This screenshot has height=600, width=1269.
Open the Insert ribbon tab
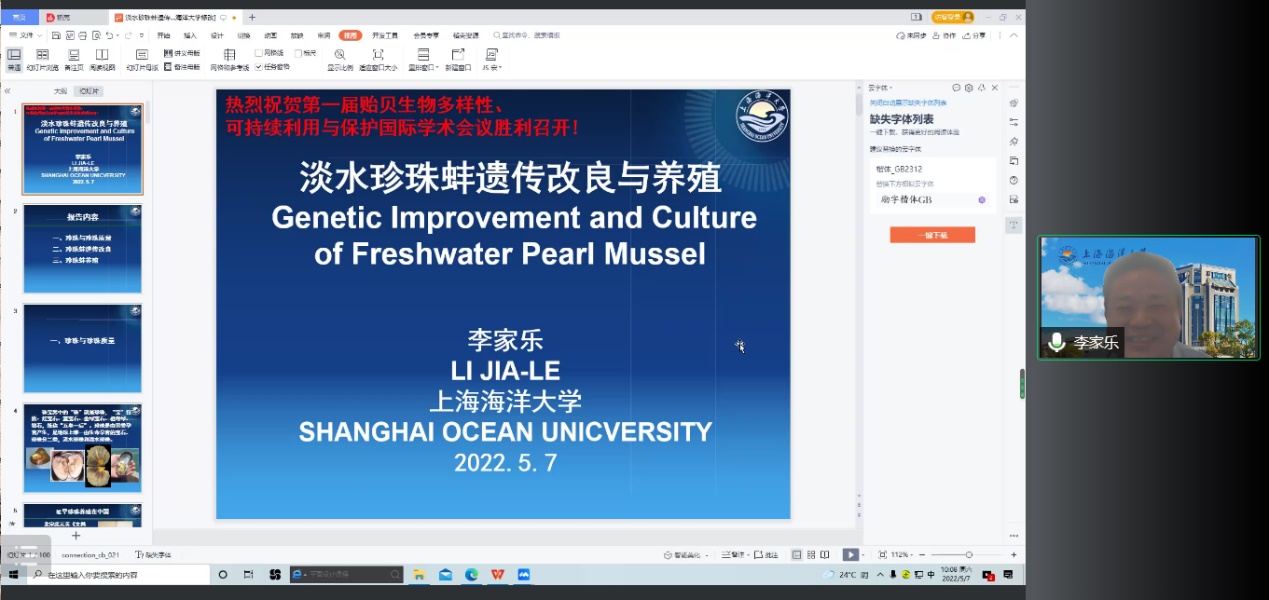(190, 35)
